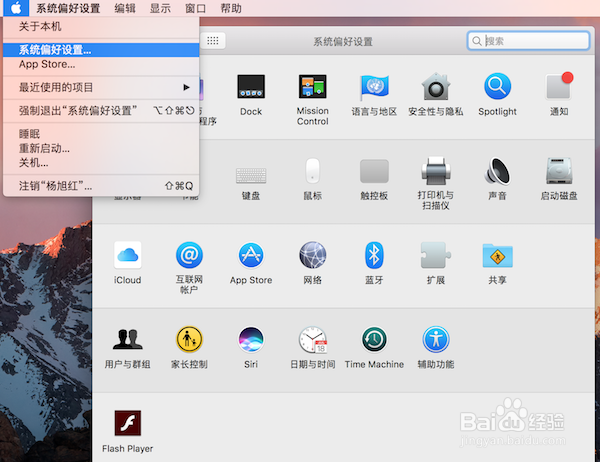This screenshot has width=600, height=462.
Task: Click the Apple menu icon
Action: 16,8
